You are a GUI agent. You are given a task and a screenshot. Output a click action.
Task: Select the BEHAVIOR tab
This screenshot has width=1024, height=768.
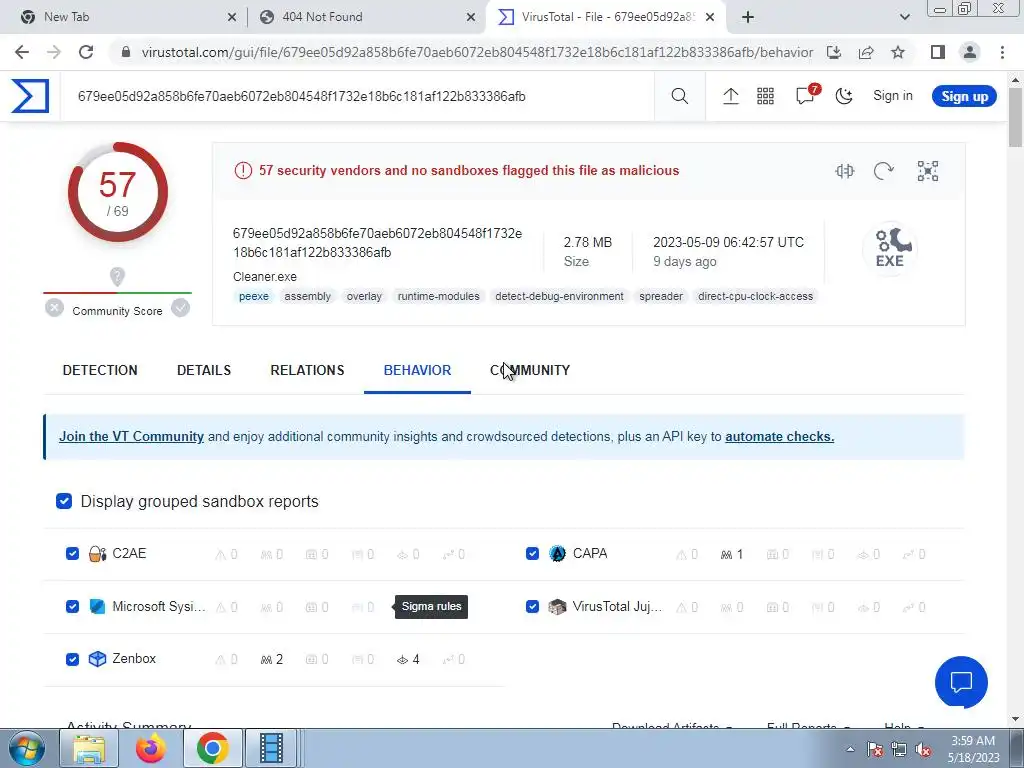[417, 370]
